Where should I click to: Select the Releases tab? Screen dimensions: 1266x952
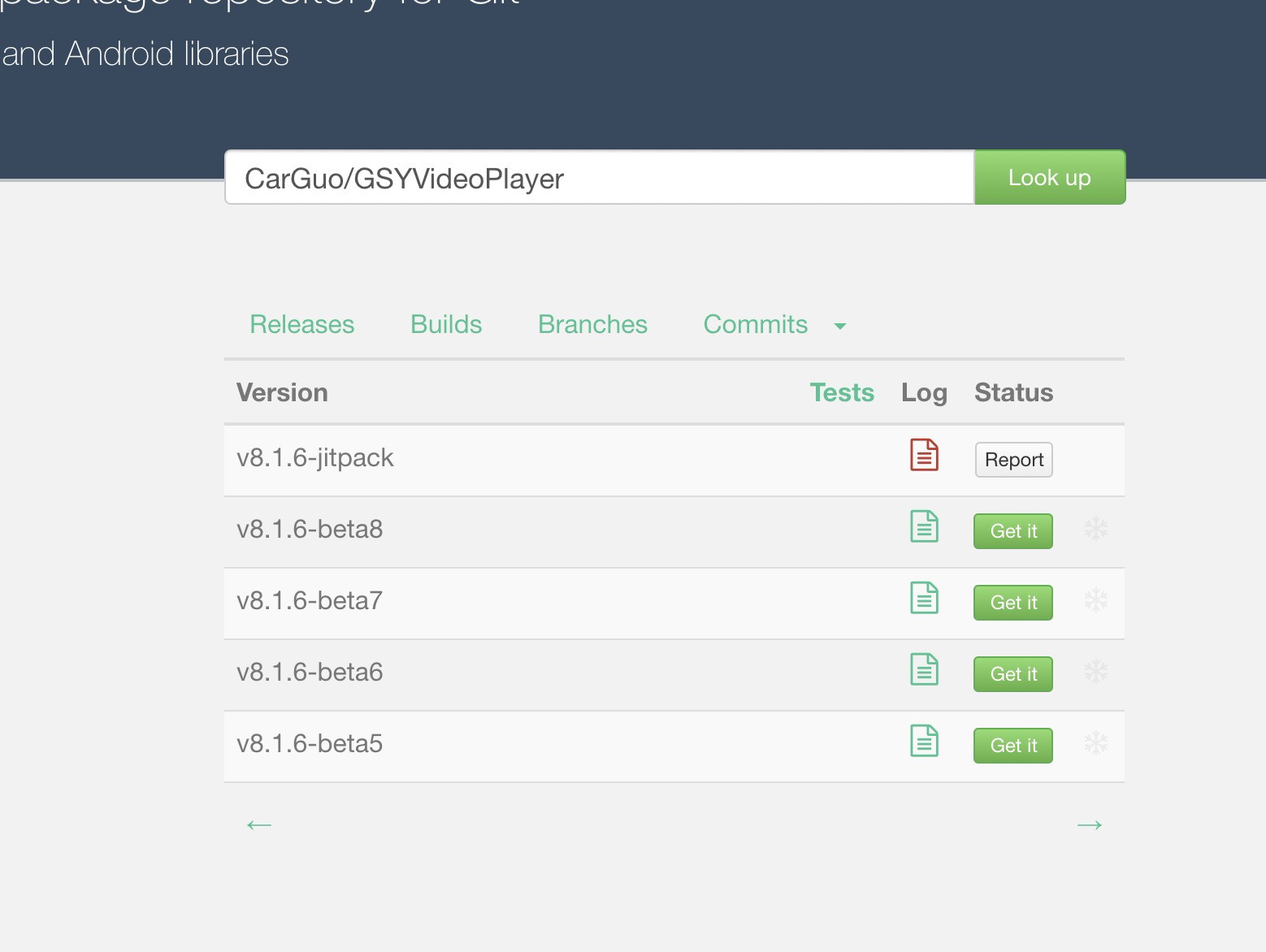301,324
